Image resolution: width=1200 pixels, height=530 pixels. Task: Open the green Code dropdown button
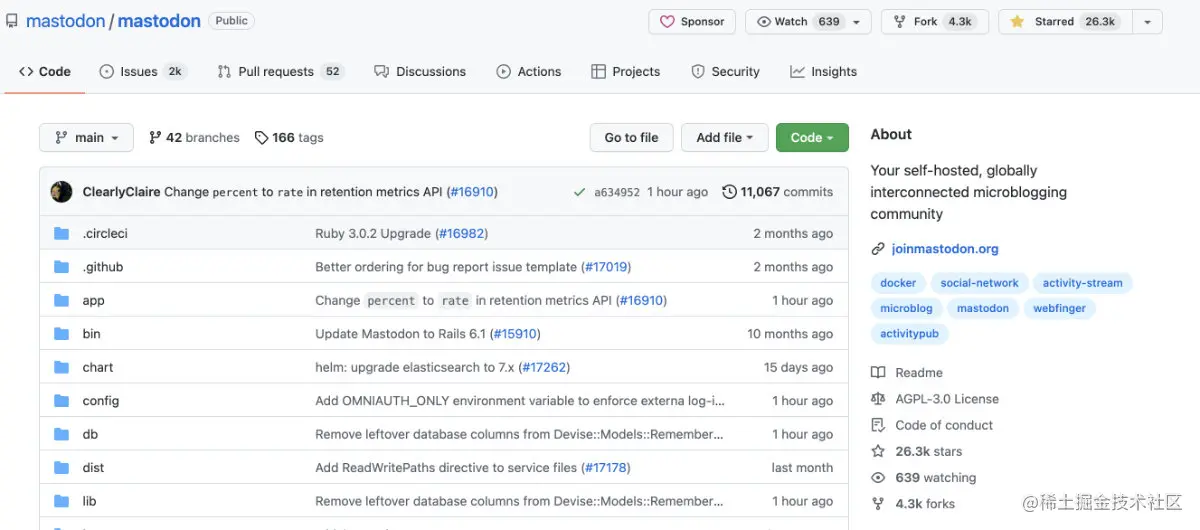click(x=812, y=138)
